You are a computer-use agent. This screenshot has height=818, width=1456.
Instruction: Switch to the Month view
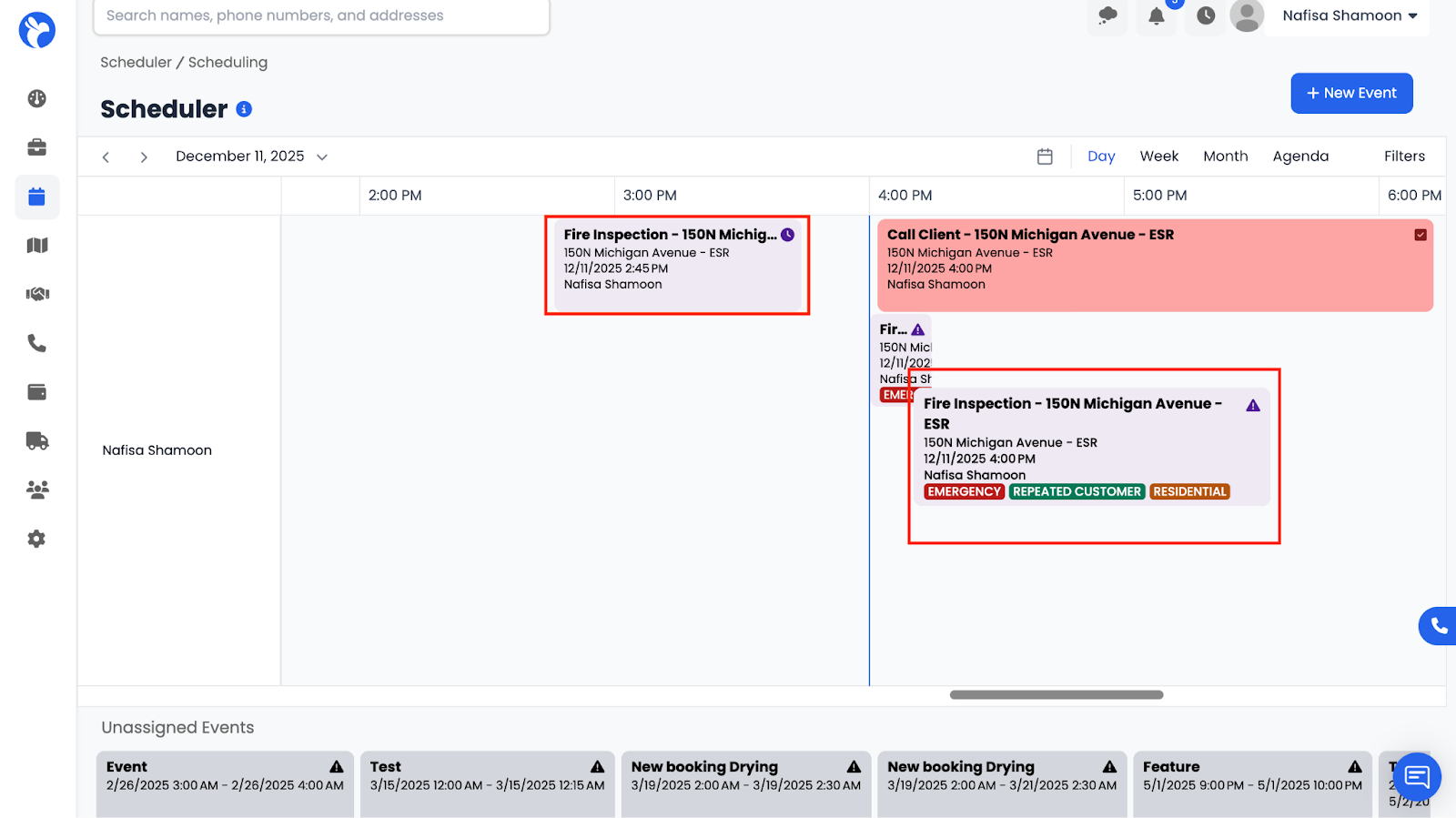coord(1225,157)
